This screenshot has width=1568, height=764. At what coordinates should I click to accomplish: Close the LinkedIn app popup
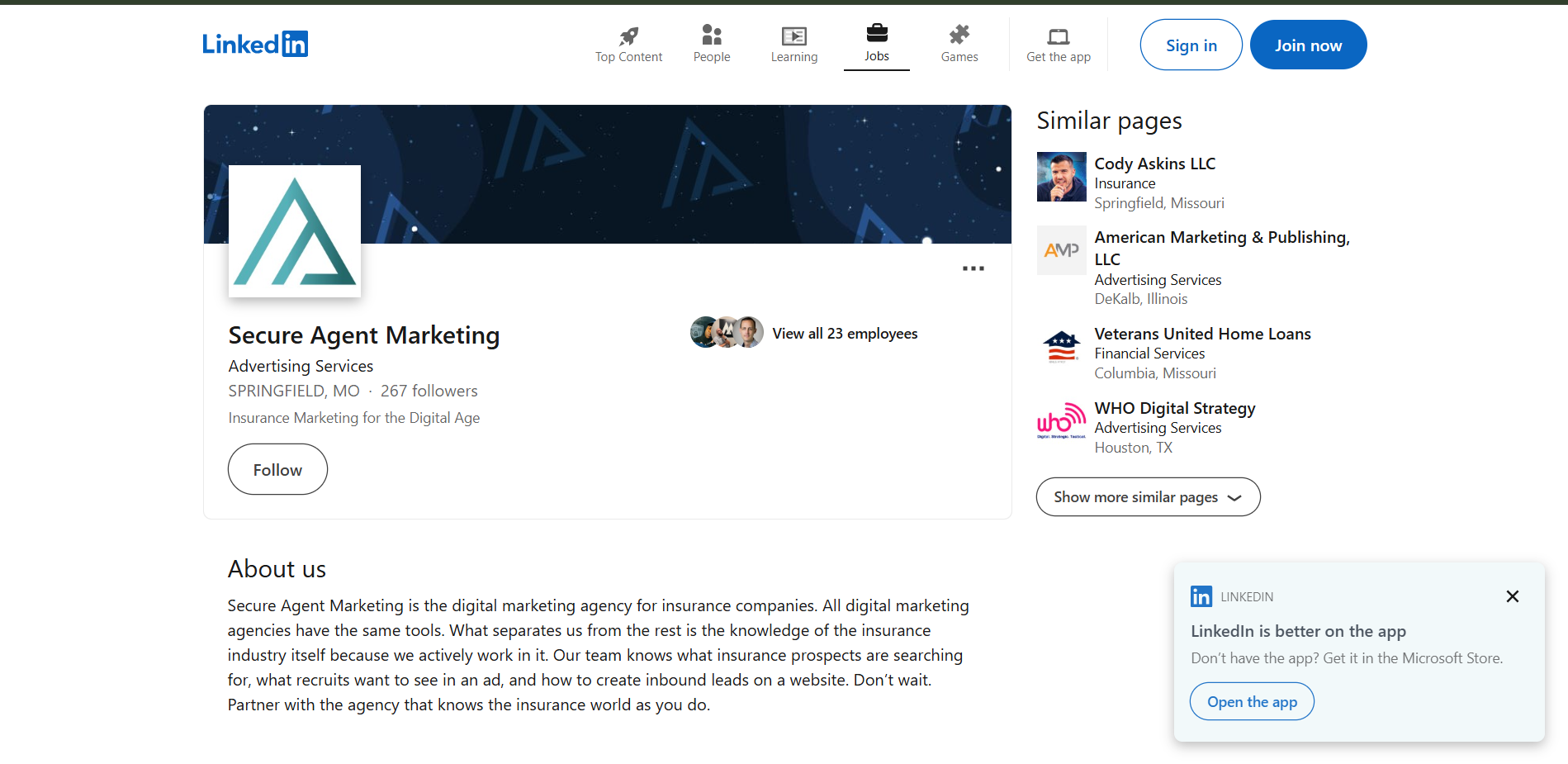(x=1513, y=596)
